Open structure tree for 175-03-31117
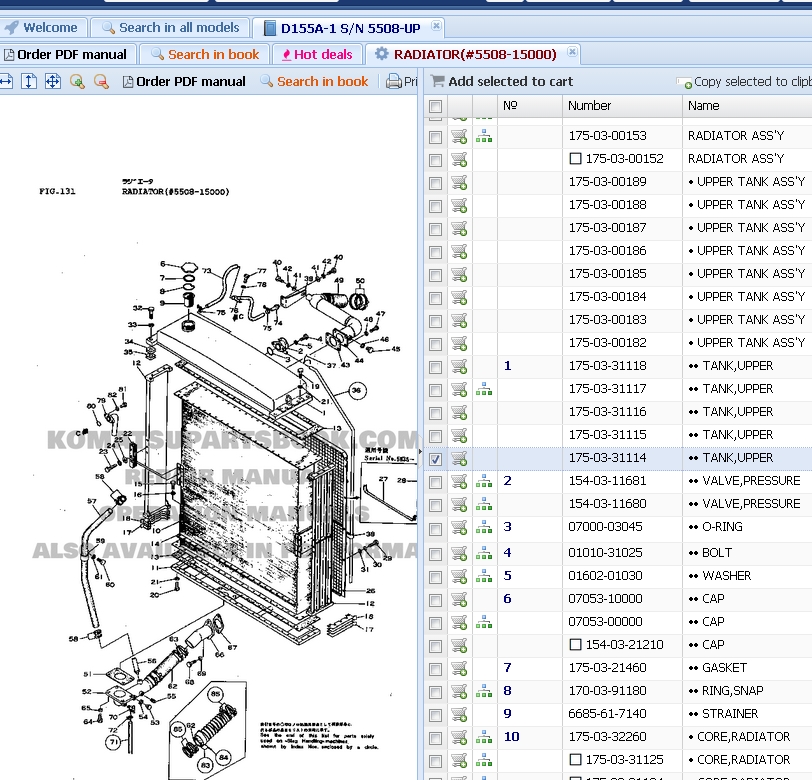 pos(484,389)
